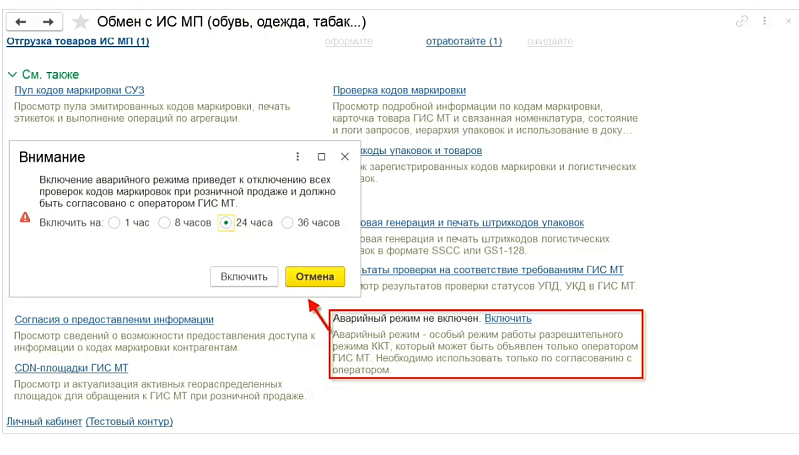Screen dimensions: 799x455
Task: Click the red warning triangle icon
Action: 25,218
